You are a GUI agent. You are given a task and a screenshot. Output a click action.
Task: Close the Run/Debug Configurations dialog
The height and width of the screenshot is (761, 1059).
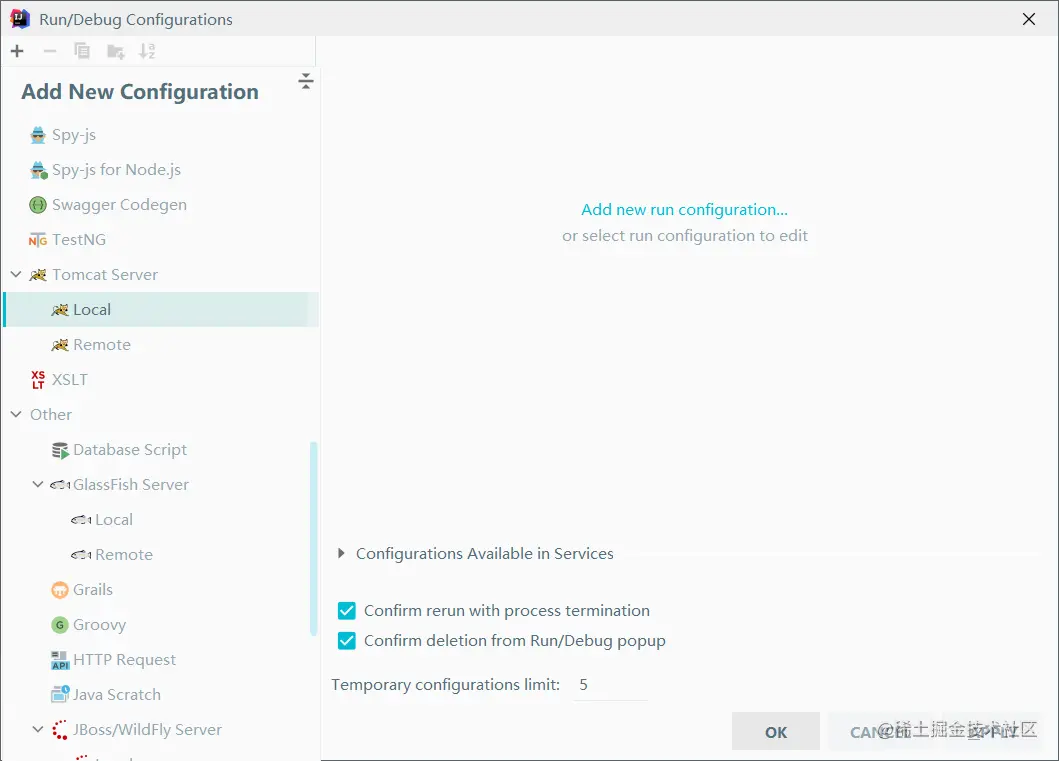coord(1029,19)
